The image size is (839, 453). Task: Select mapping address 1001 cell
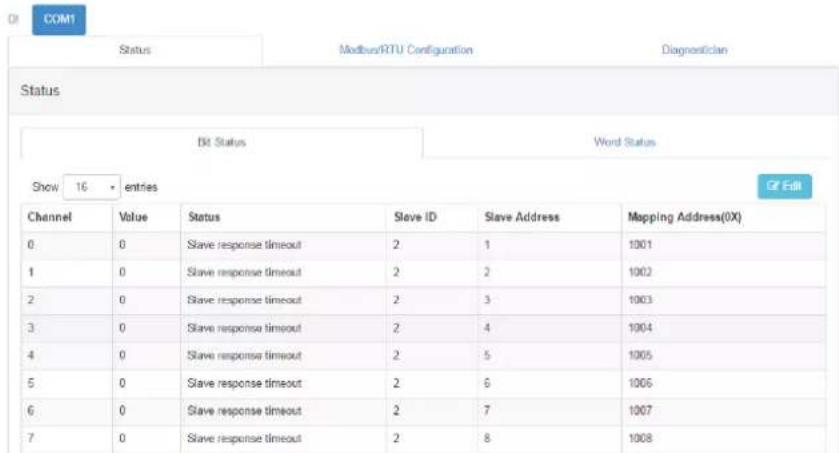(x=723, y=245)
